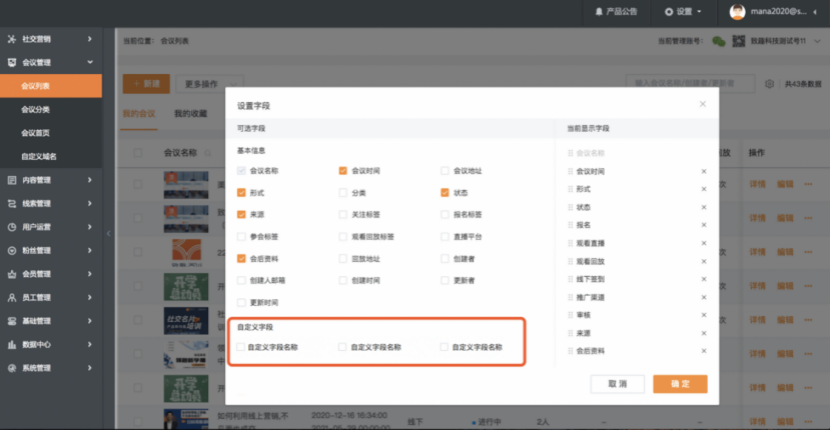The height and width of the screenshot is (430, 830).
Task: Remove 会后资料 from displayed fields with its X
Action: 704,351
